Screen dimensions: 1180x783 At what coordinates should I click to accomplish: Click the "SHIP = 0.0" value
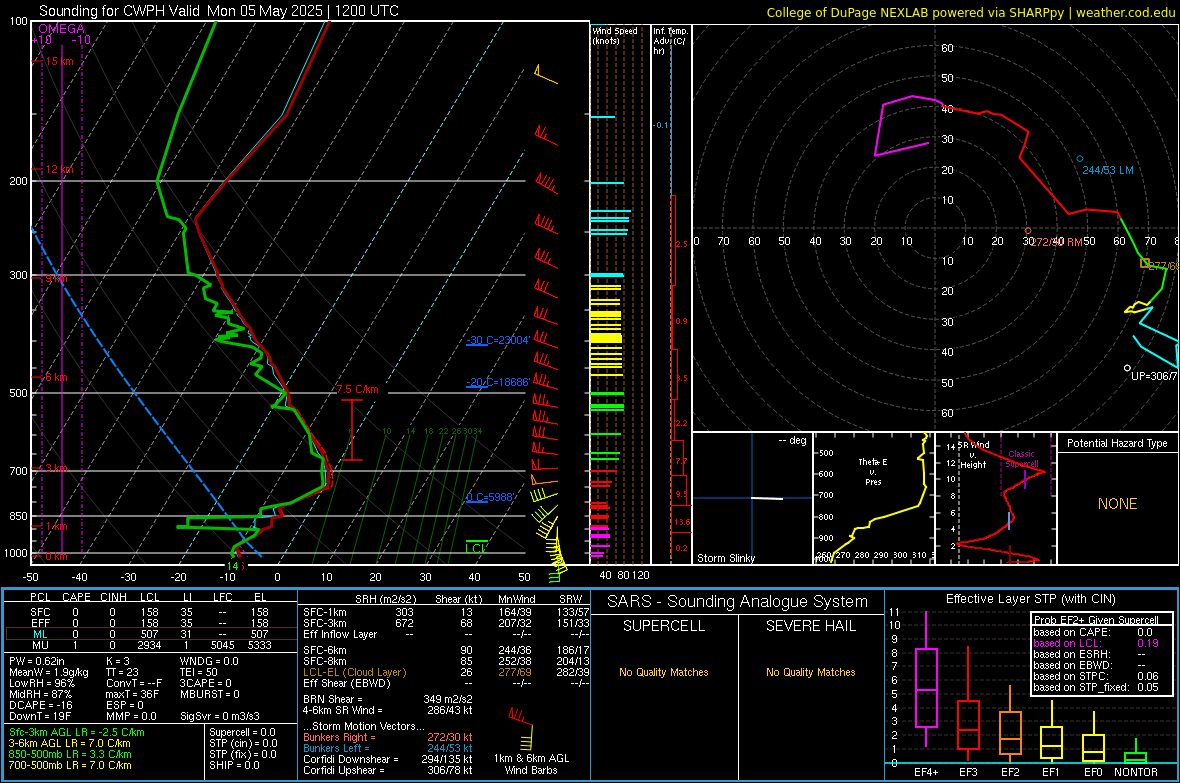point(234,765)
